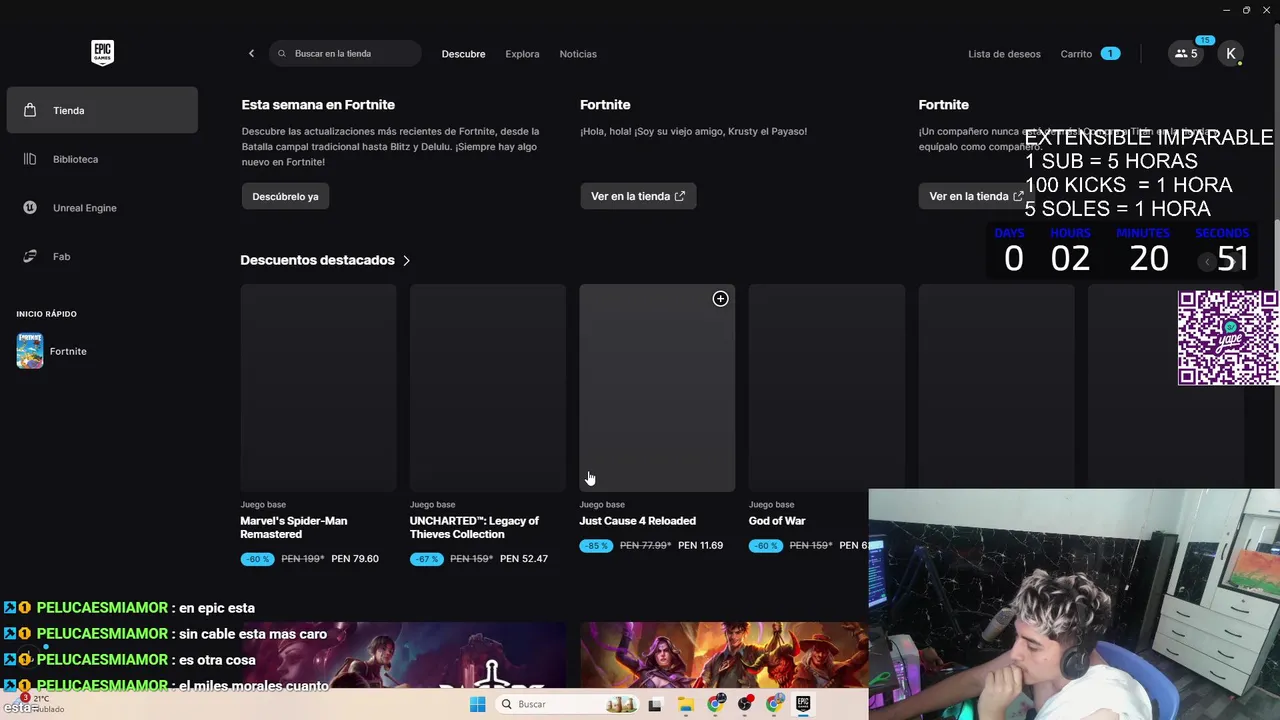Open the first Chrome taskbar icon

[x=715, y=704]
